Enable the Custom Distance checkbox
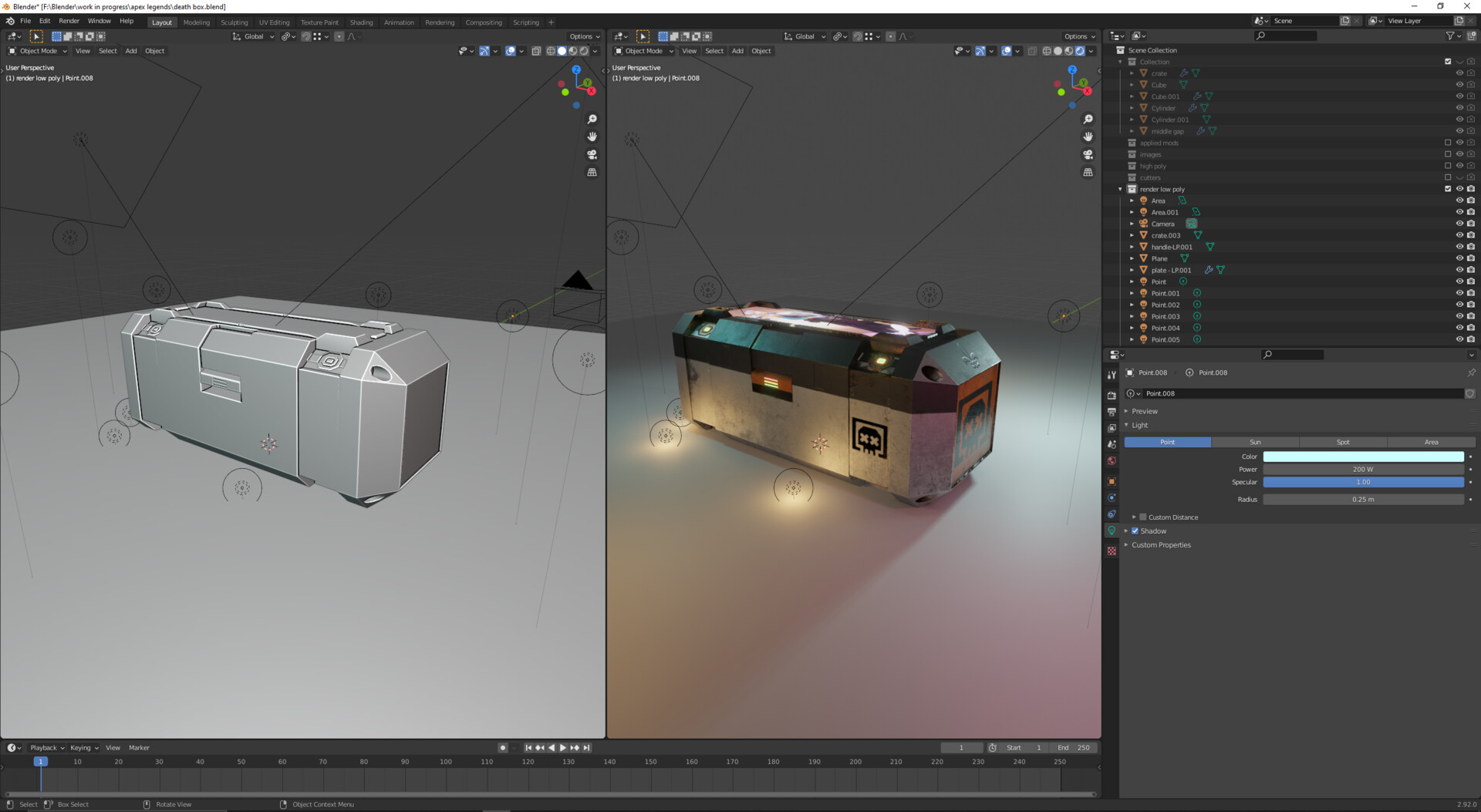This screenshot has width=1481, height=812. (1143, 517)
